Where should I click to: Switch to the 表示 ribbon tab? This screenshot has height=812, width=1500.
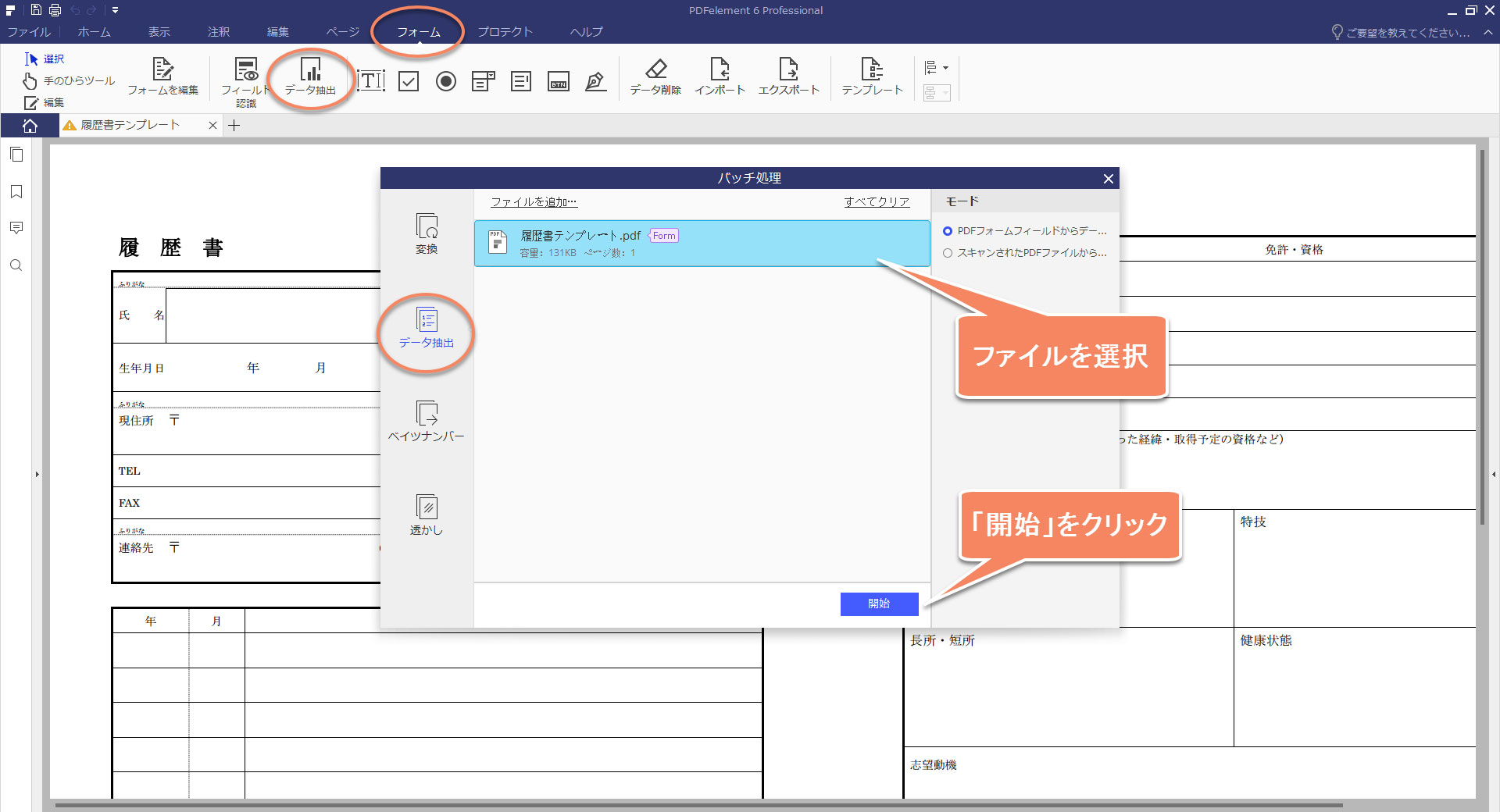(x=159, y=32)
